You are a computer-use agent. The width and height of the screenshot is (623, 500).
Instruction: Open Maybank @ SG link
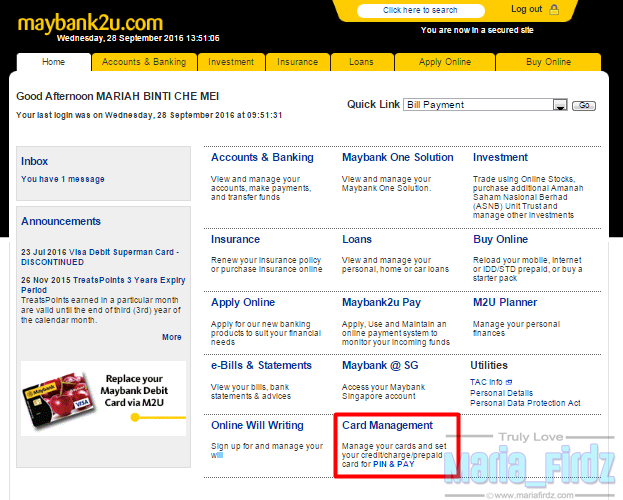[x=380, y=365]
